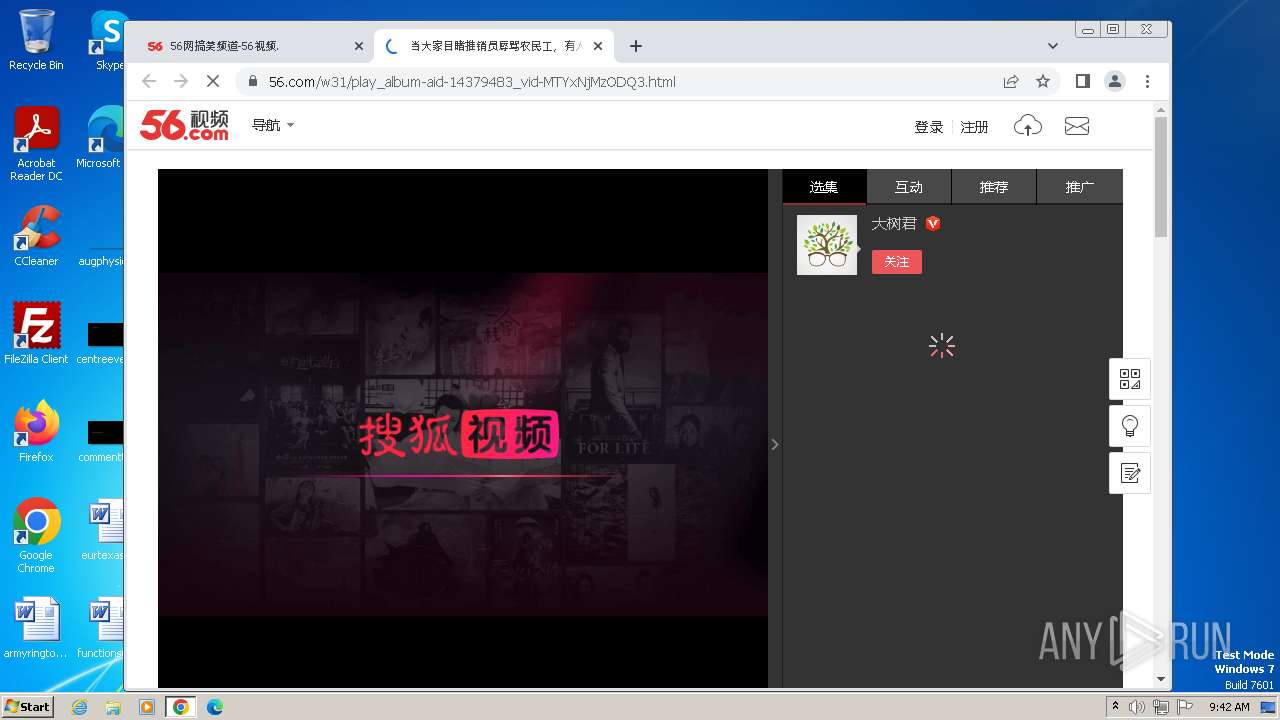Image resolution: width=1280 pixels, height=720 pixels.
Task: Click the 56.com logo
Action: 184,125
